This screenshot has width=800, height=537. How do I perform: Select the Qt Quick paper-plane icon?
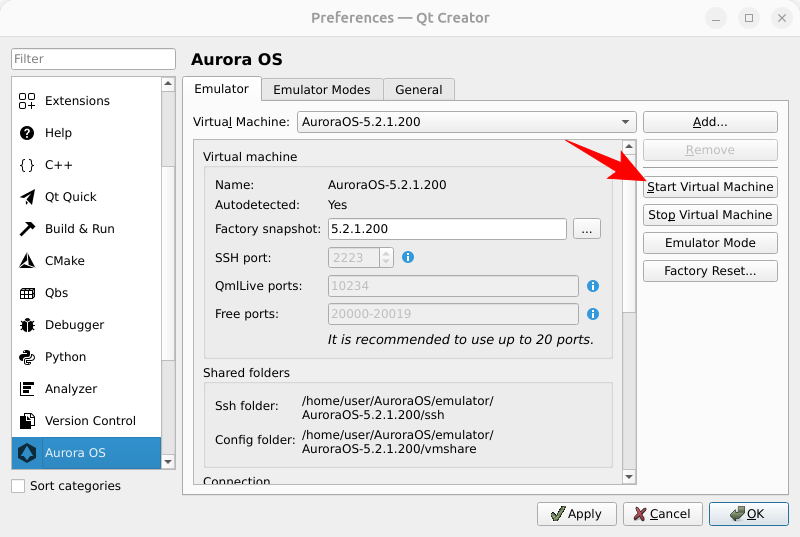27,197
